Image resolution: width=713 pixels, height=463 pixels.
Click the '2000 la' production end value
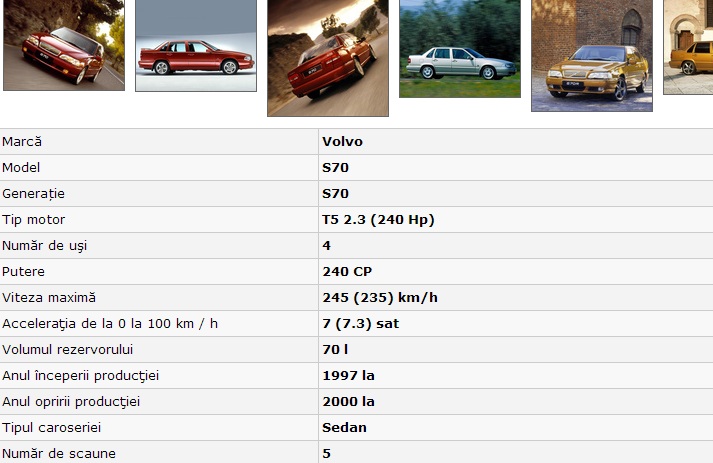click(348, 402)
